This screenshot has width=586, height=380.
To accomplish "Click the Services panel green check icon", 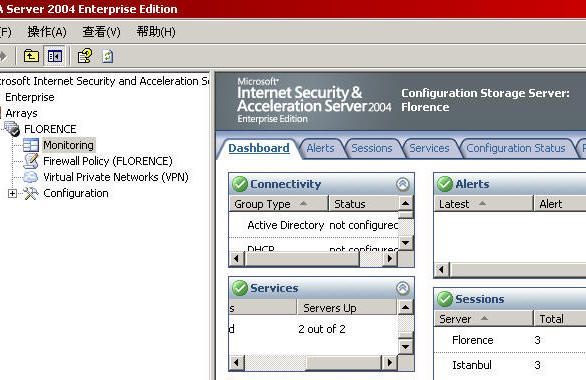I will click(240, 288).
